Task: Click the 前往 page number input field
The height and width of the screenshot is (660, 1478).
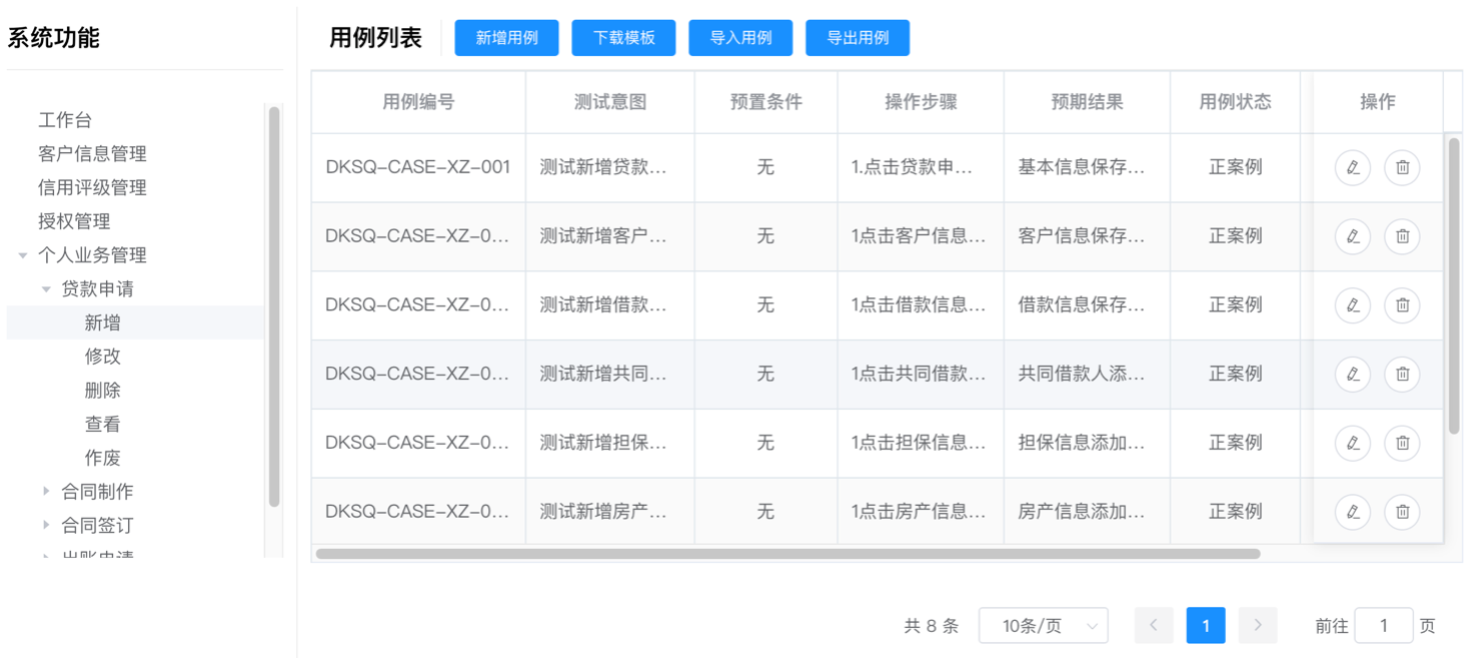Action: (x=1383, y=626)
